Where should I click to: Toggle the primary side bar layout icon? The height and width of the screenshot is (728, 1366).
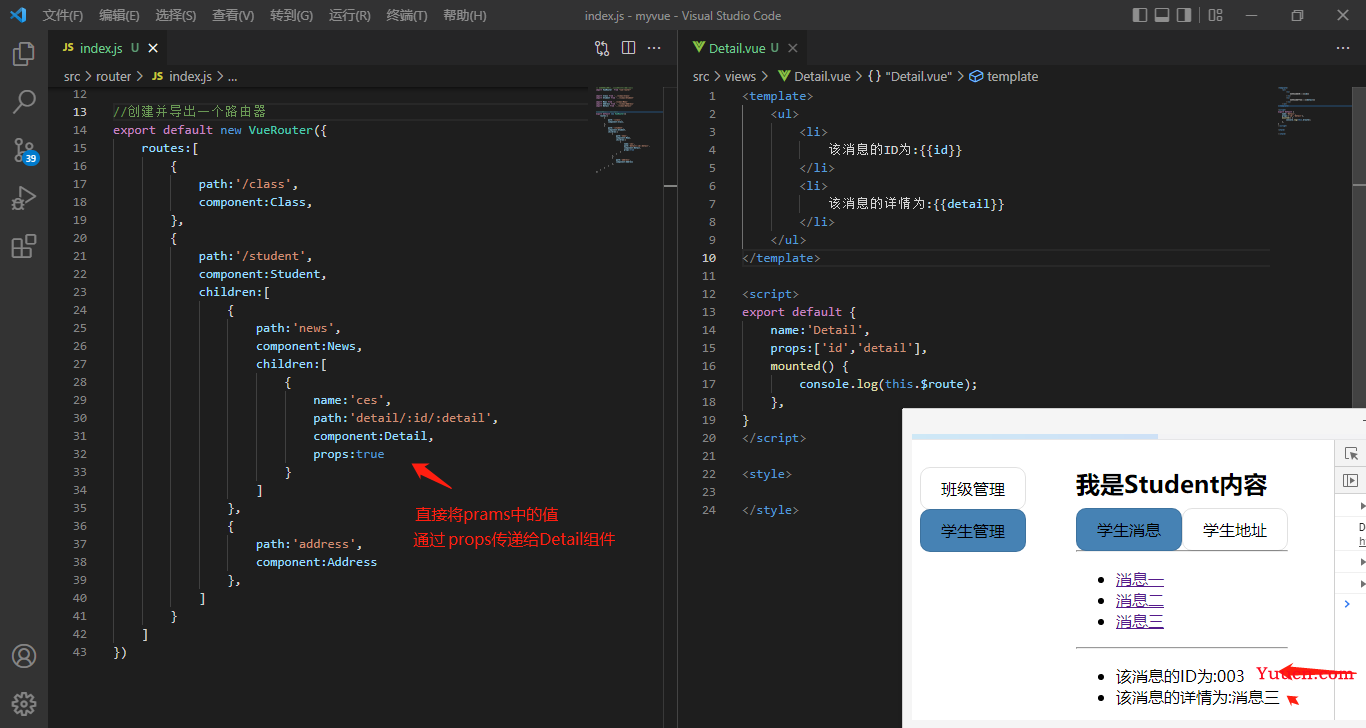pyautogui.click(x=1140, y=15)
